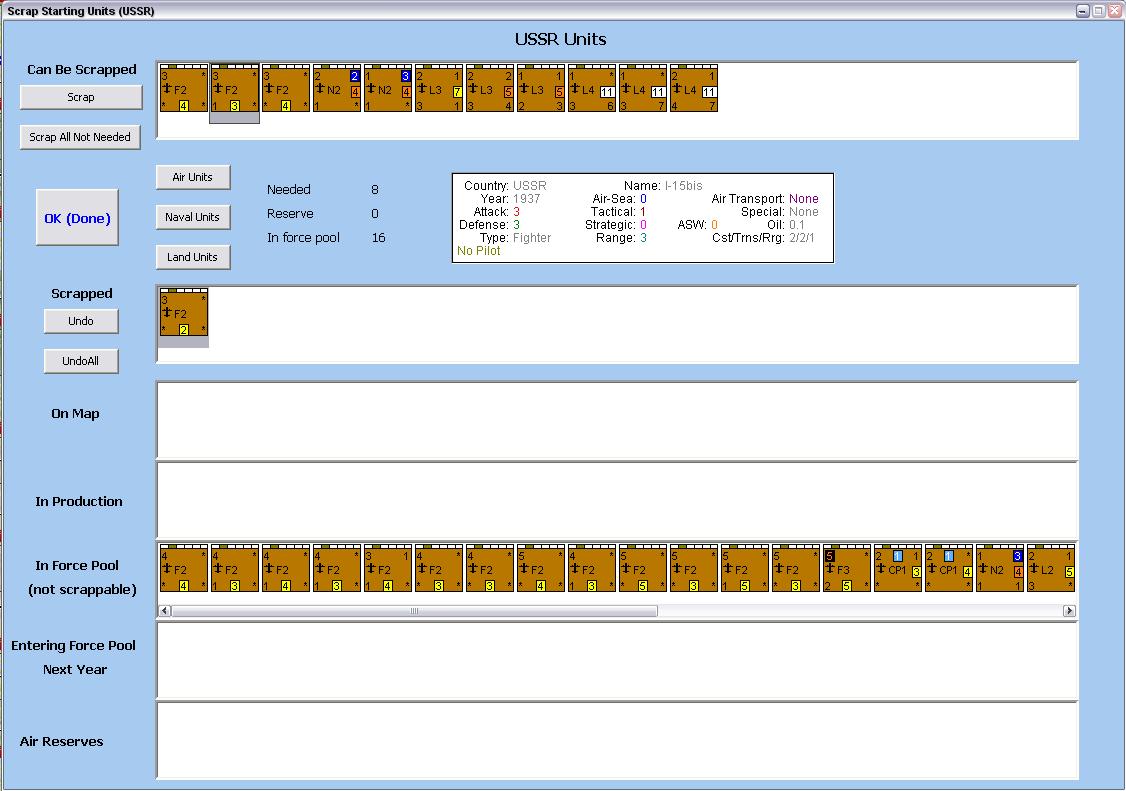Click the 'Type: Fighter' value
The width and height of the screenshot is (1126, 791).
(x=532, y=238)
